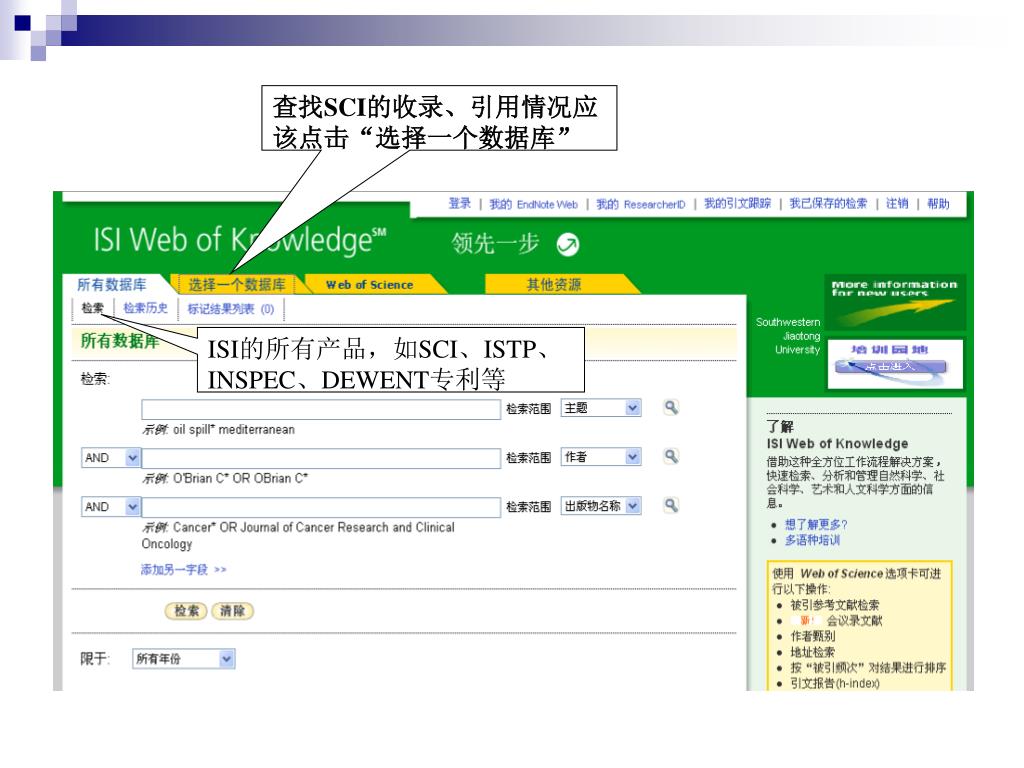Open the Web of Science tab
The height and width of the screenshot is (768, 1024).
pyautogui.click(x=370, y=285)
